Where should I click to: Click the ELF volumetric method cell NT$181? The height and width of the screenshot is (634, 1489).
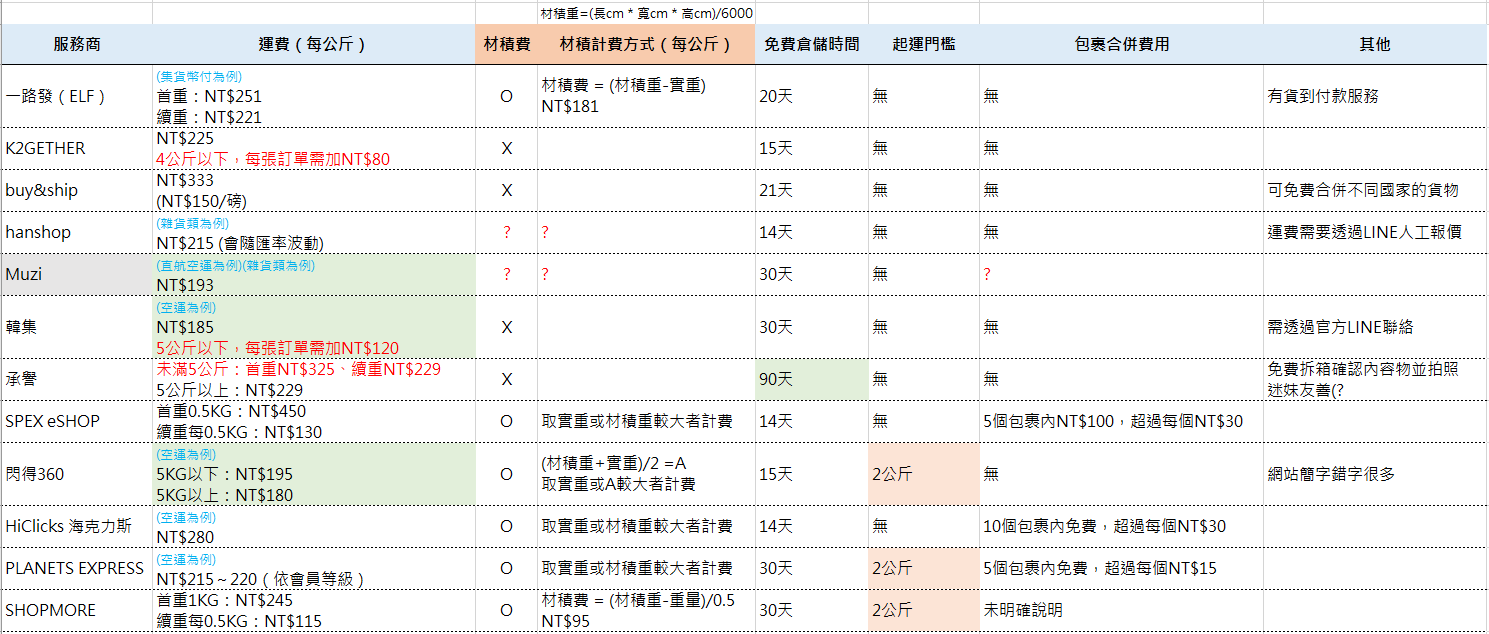[646, 96]
